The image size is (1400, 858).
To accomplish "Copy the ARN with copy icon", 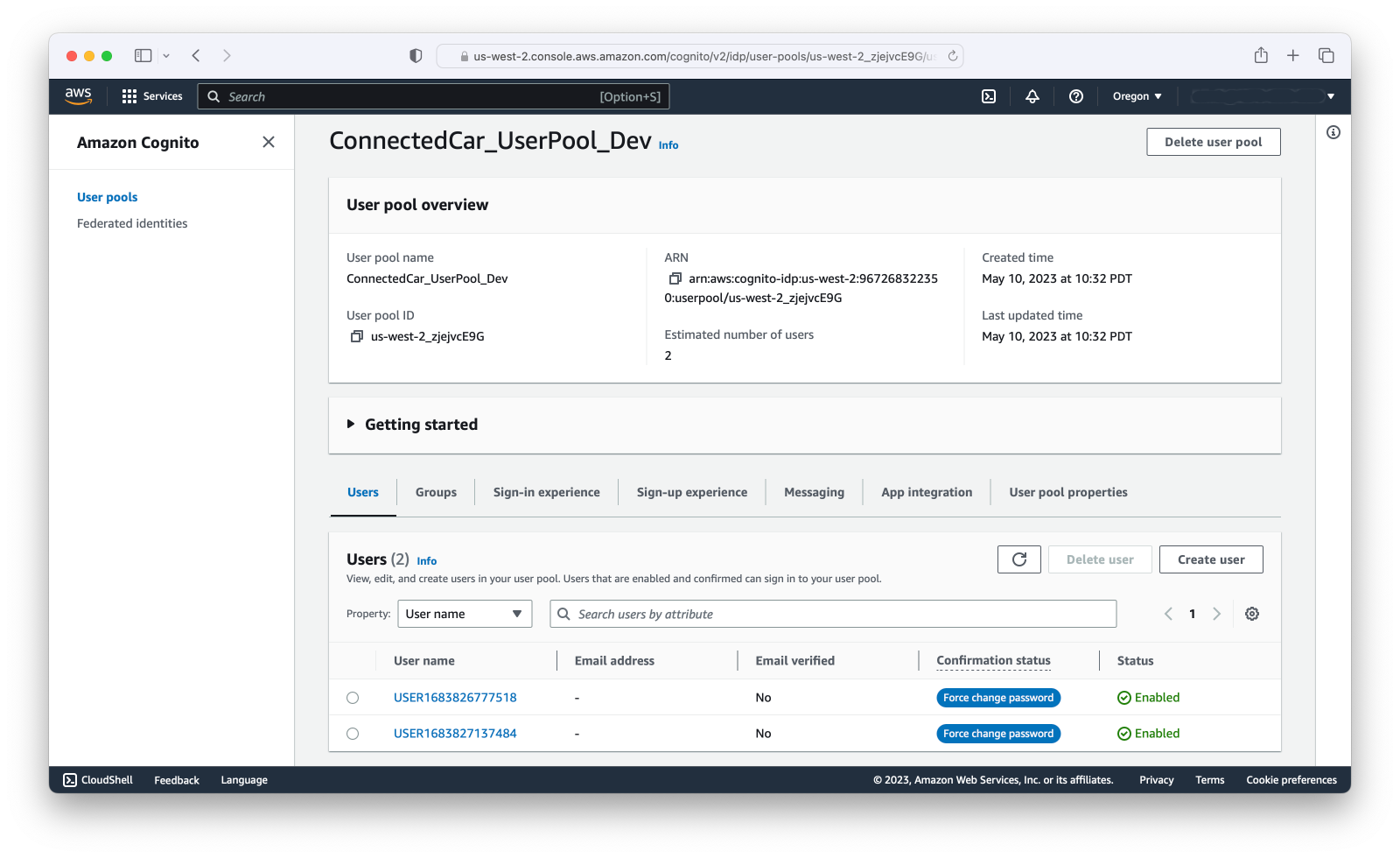I will click(x=675, y=278).
